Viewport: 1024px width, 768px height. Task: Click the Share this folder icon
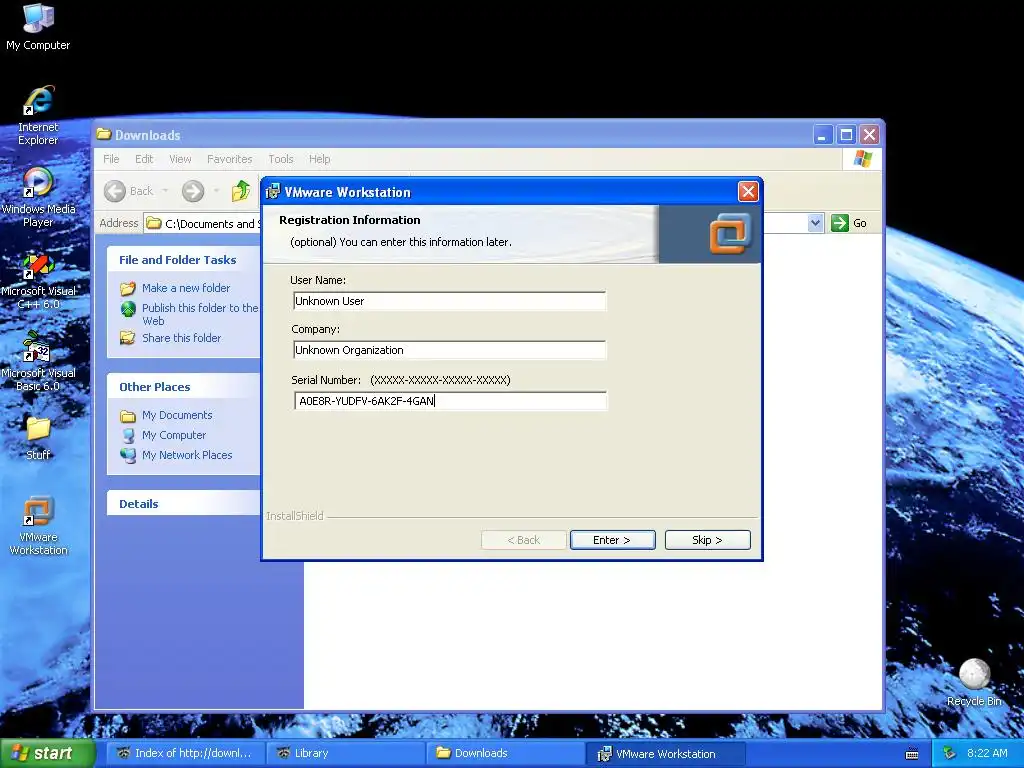pyautogui.click(x=128, y=338)
